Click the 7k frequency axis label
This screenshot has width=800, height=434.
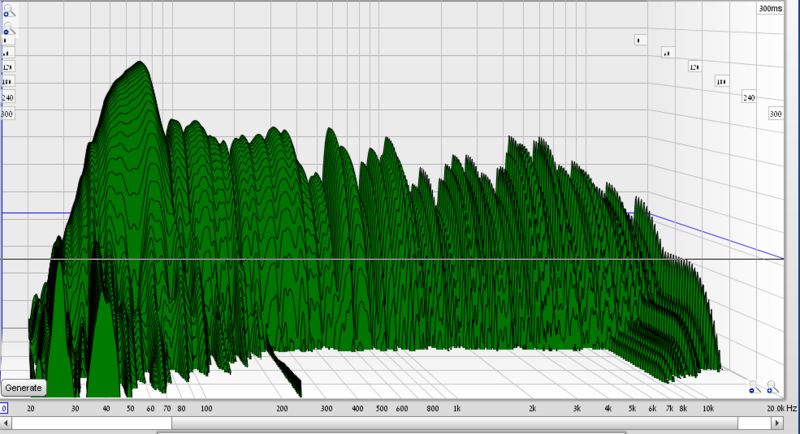(x=669, y=409)
